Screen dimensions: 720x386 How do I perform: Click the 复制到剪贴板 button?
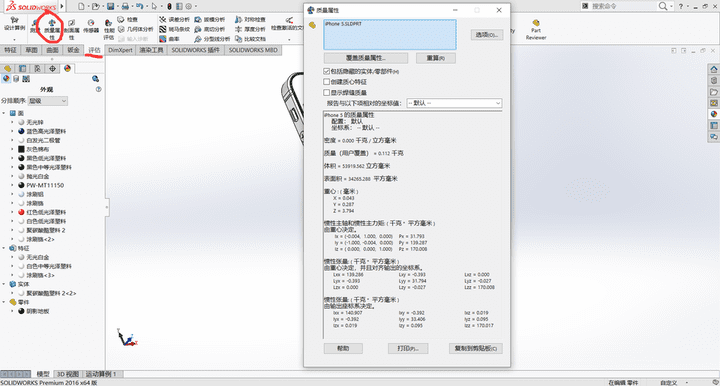tap(476, 348)
